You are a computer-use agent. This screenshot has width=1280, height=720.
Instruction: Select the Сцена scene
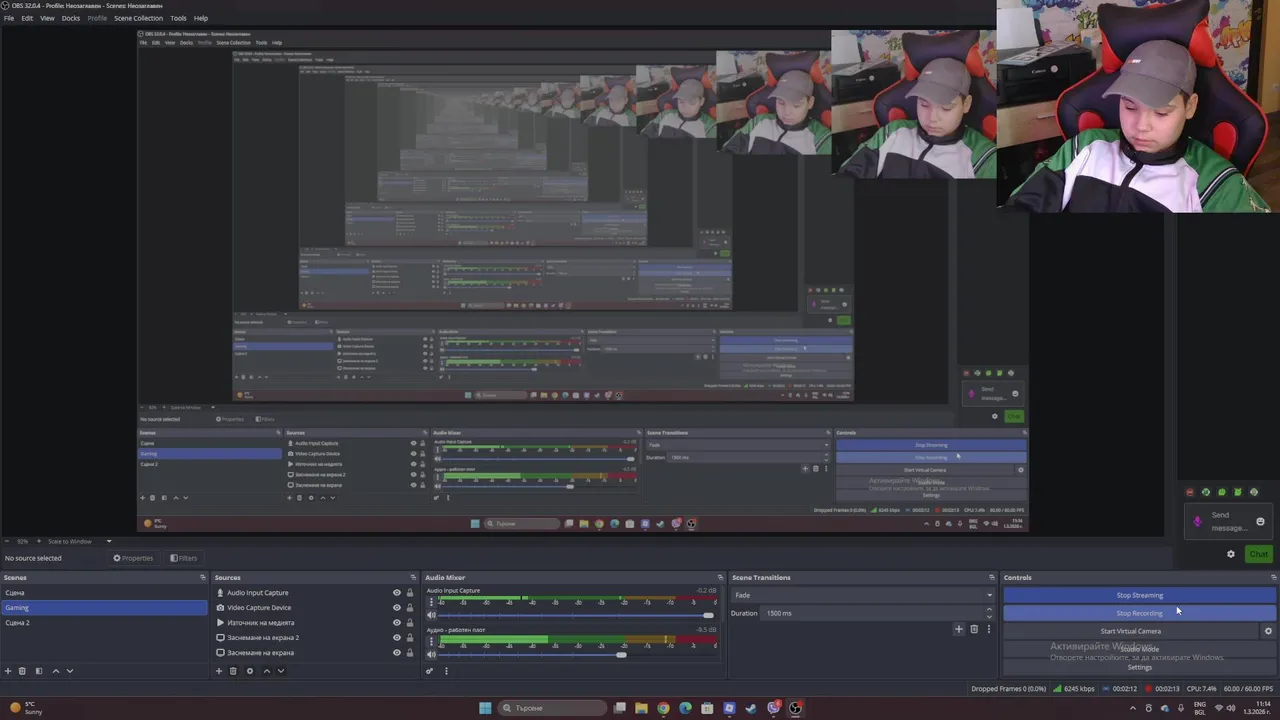pos(104,593)
